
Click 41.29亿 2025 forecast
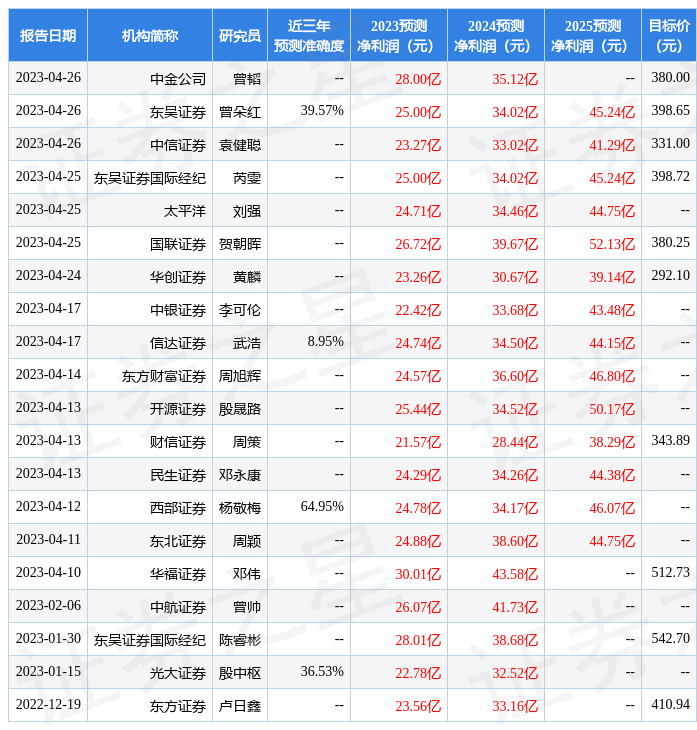[612, 145]
